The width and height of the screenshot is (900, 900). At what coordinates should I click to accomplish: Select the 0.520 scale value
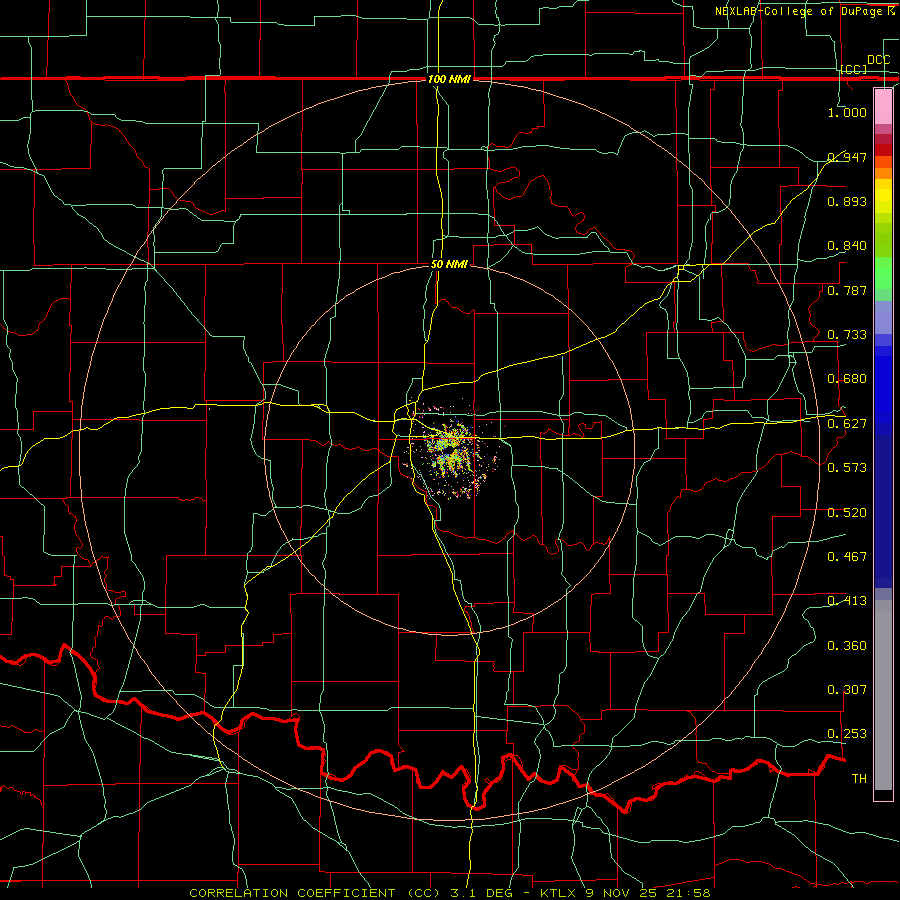click(x=847, y=513)
